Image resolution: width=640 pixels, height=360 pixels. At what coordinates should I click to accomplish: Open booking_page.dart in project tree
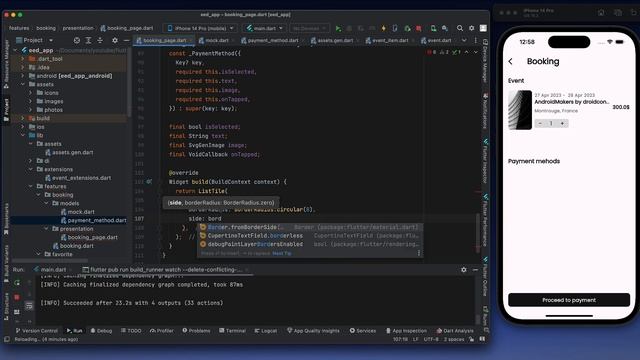pyautogui.click(x=93, y=237)
